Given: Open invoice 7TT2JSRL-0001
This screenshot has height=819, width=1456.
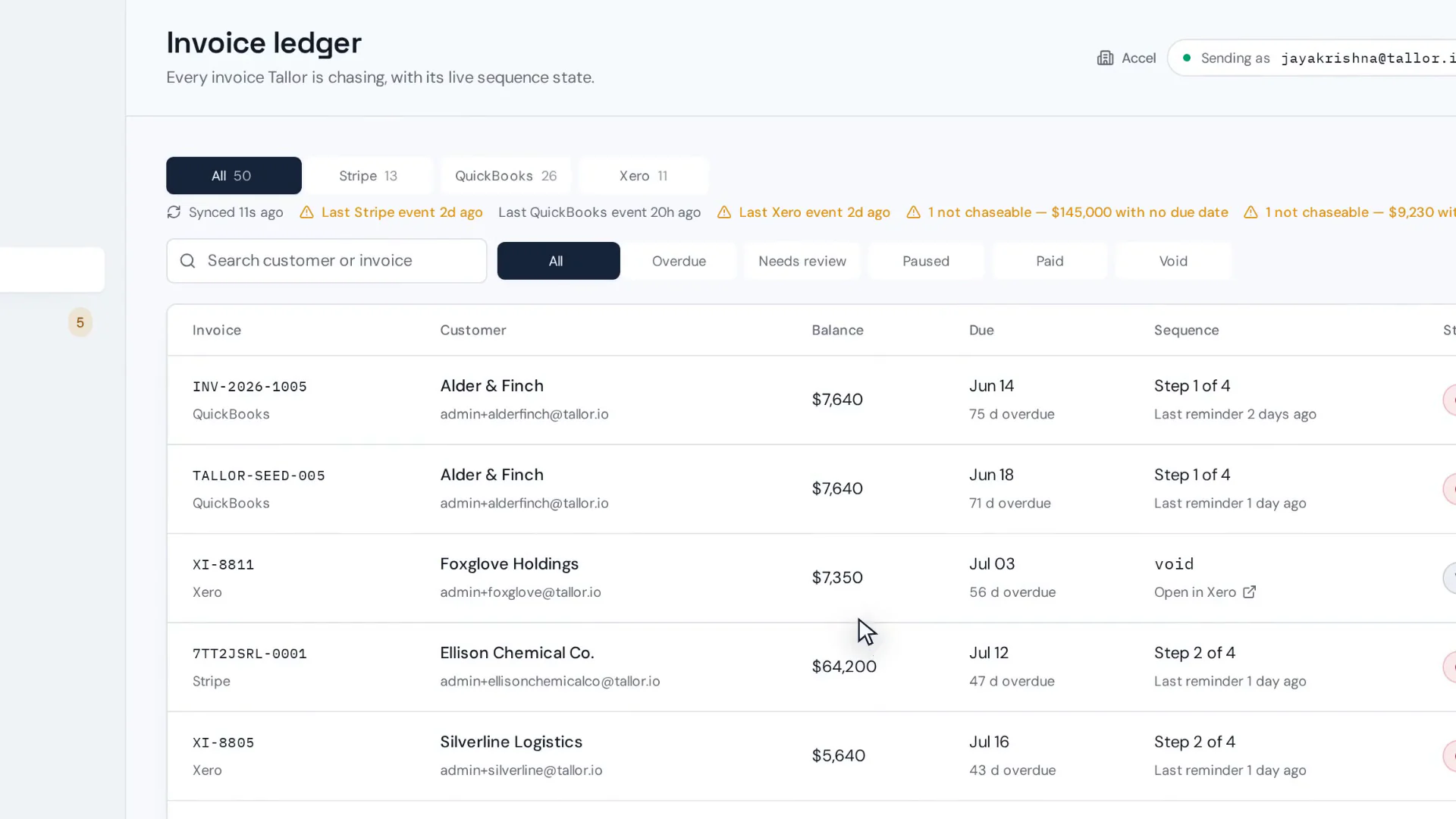Looking at the screenshot, I should (249, 654).
